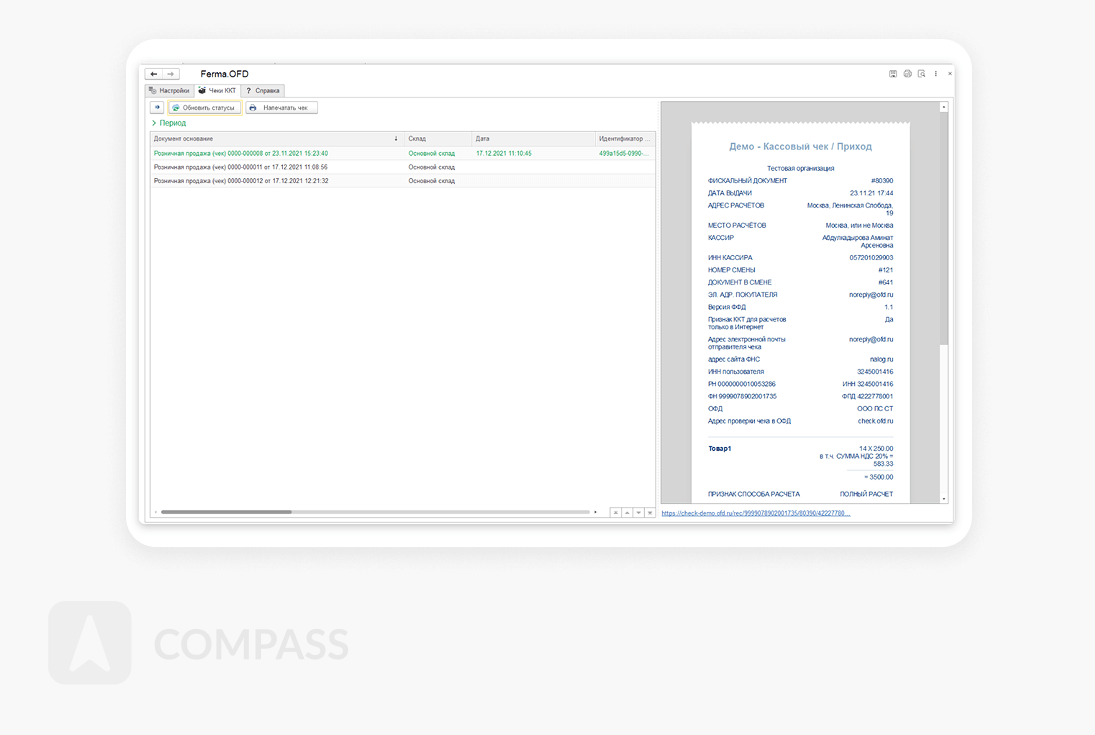This screenshot has height=735, width=1095.
Task: Click the back navigation arrow
Action: pos(154,74)
